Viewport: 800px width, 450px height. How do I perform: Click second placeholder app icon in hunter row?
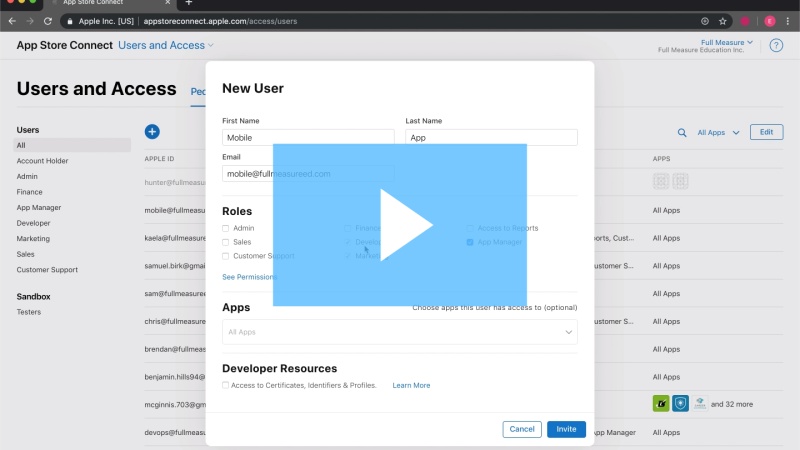pyautogui.click(x=680, y=181)
